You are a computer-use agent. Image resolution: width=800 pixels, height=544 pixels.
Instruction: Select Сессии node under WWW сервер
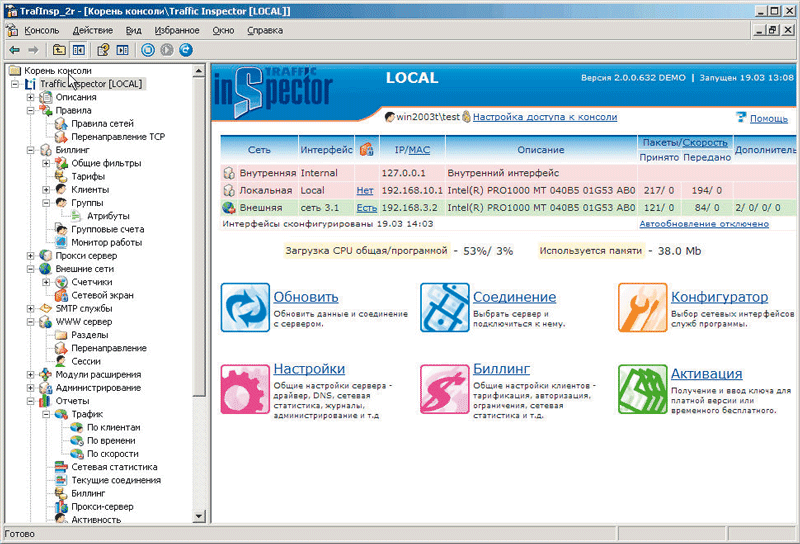(86, 361)
